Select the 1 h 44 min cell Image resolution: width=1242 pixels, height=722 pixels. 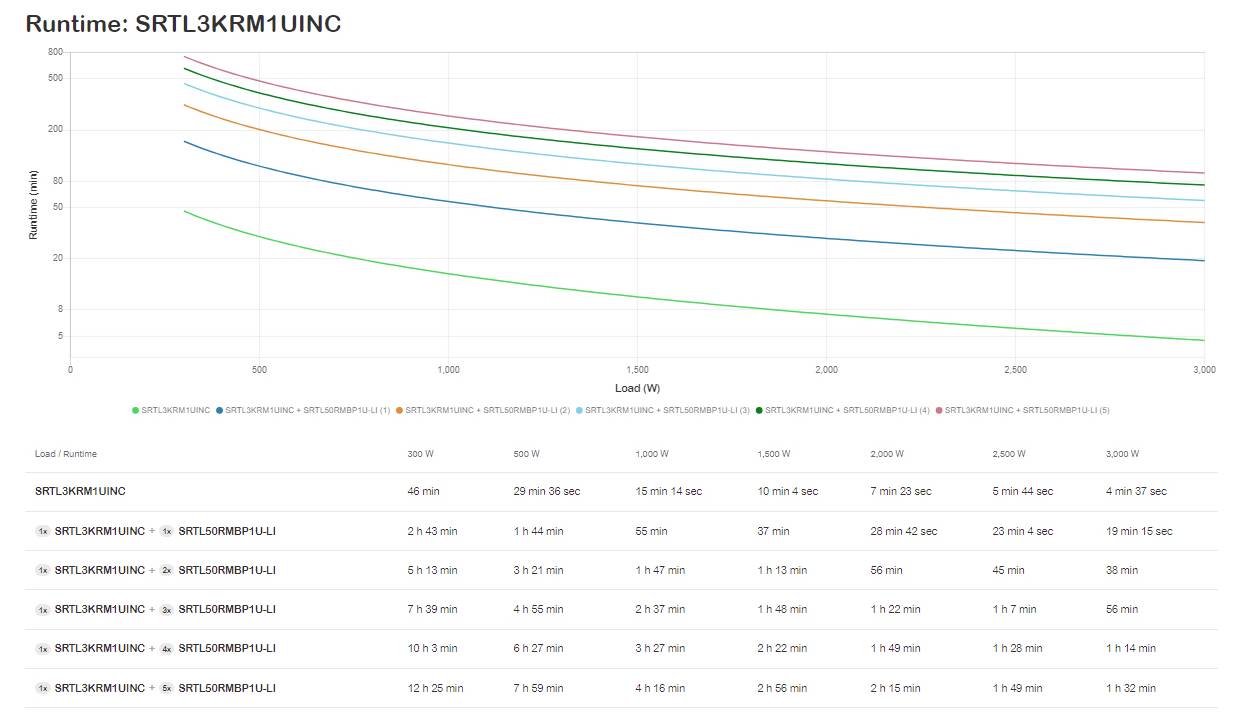coord(538,531)
